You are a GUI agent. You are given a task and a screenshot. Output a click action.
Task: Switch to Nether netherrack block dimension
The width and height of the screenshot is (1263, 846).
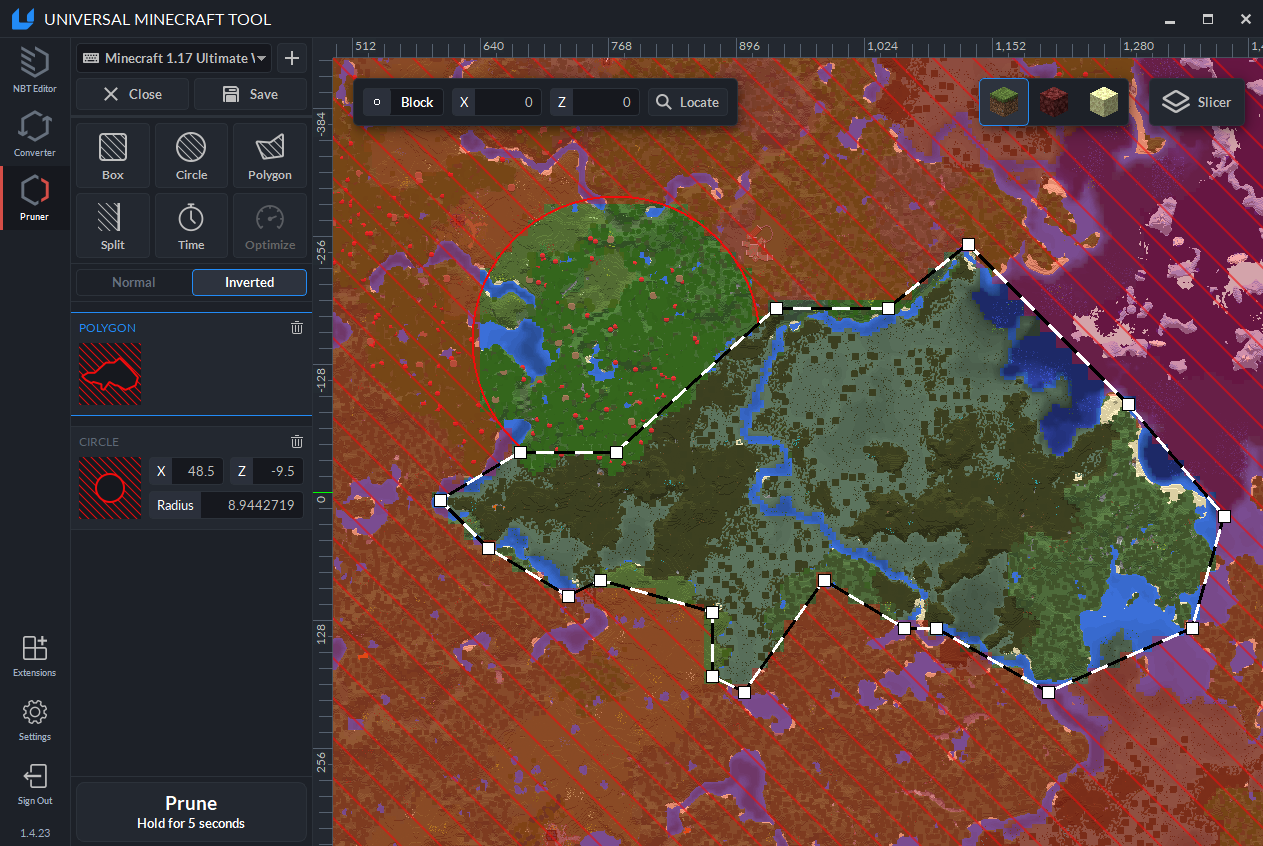pyautogui.click(x=1054, y=101)
